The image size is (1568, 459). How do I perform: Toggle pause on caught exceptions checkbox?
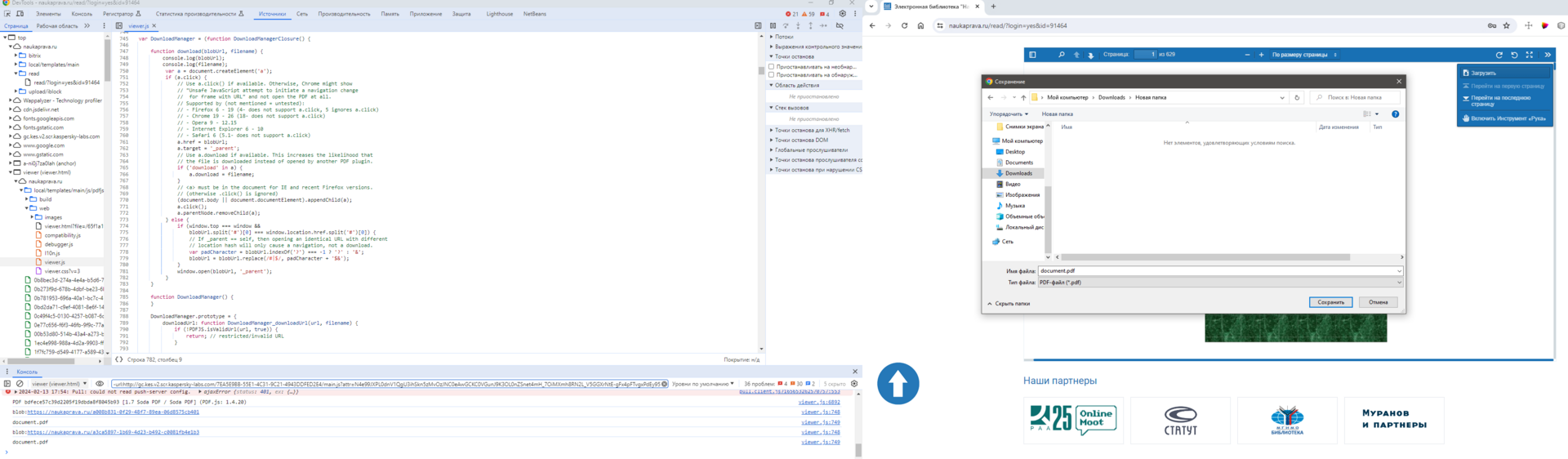point(771,75)
